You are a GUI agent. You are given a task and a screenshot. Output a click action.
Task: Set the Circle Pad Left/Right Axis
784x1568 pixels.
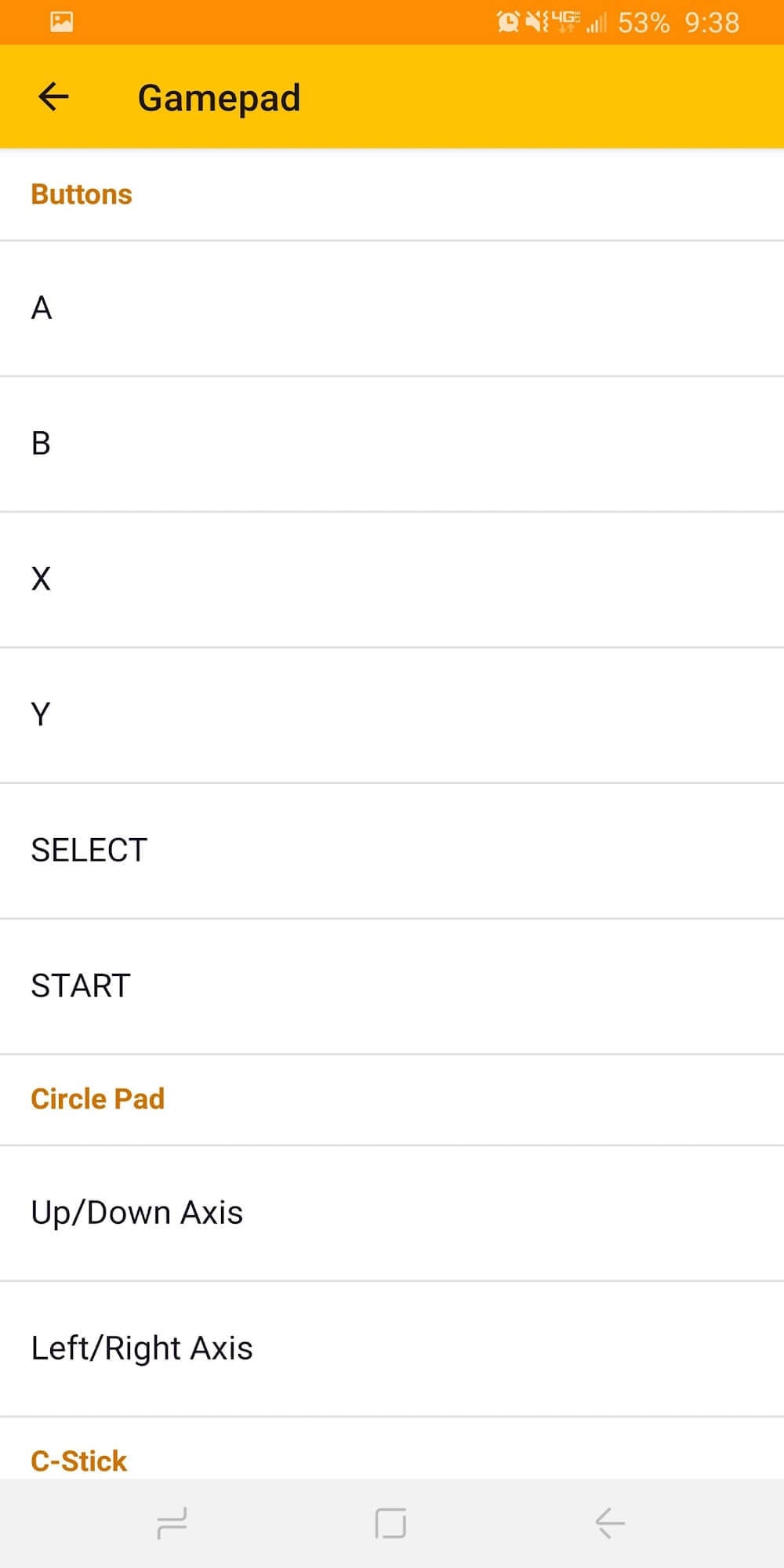(x=392, y=1348)
